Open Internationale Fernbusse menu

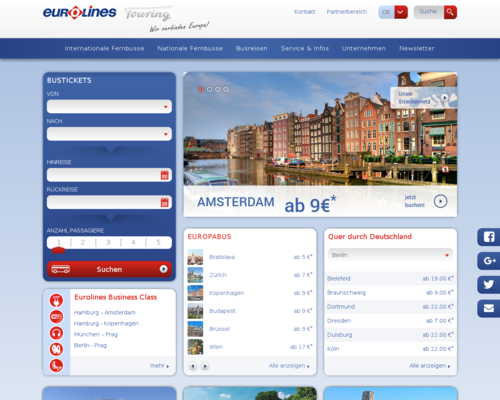(x=104, y=48)
